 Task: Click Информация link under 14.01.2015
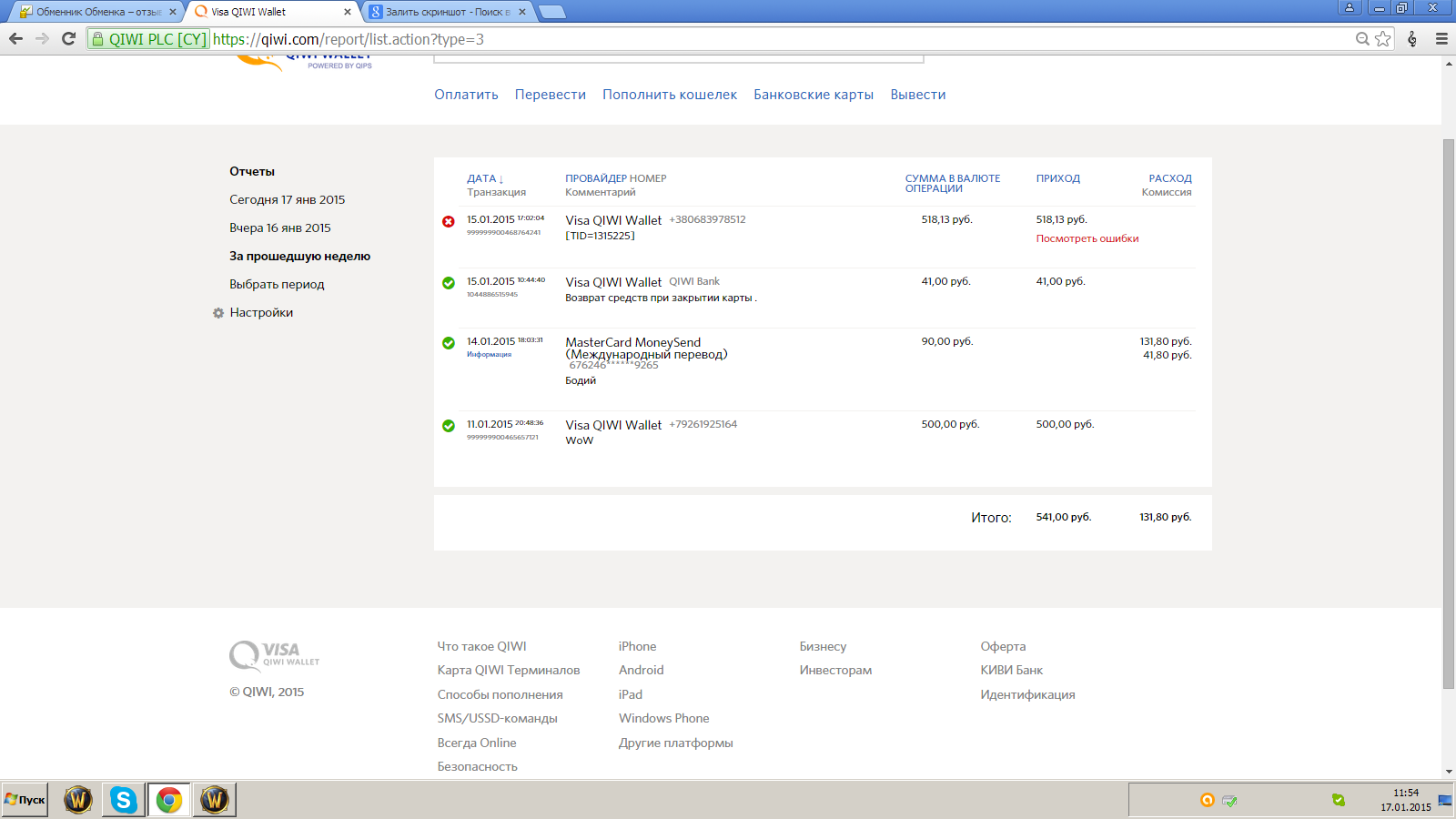(x=490, y=354)
